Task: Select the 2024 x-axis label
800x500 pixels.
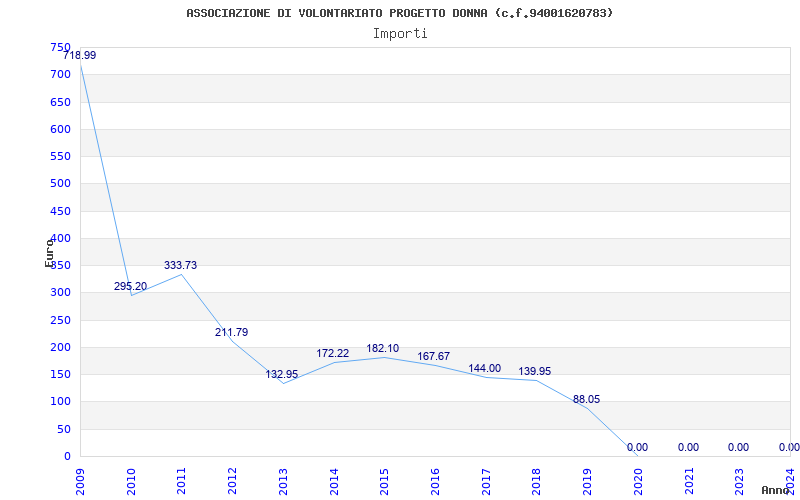Action: coord(790,481)
